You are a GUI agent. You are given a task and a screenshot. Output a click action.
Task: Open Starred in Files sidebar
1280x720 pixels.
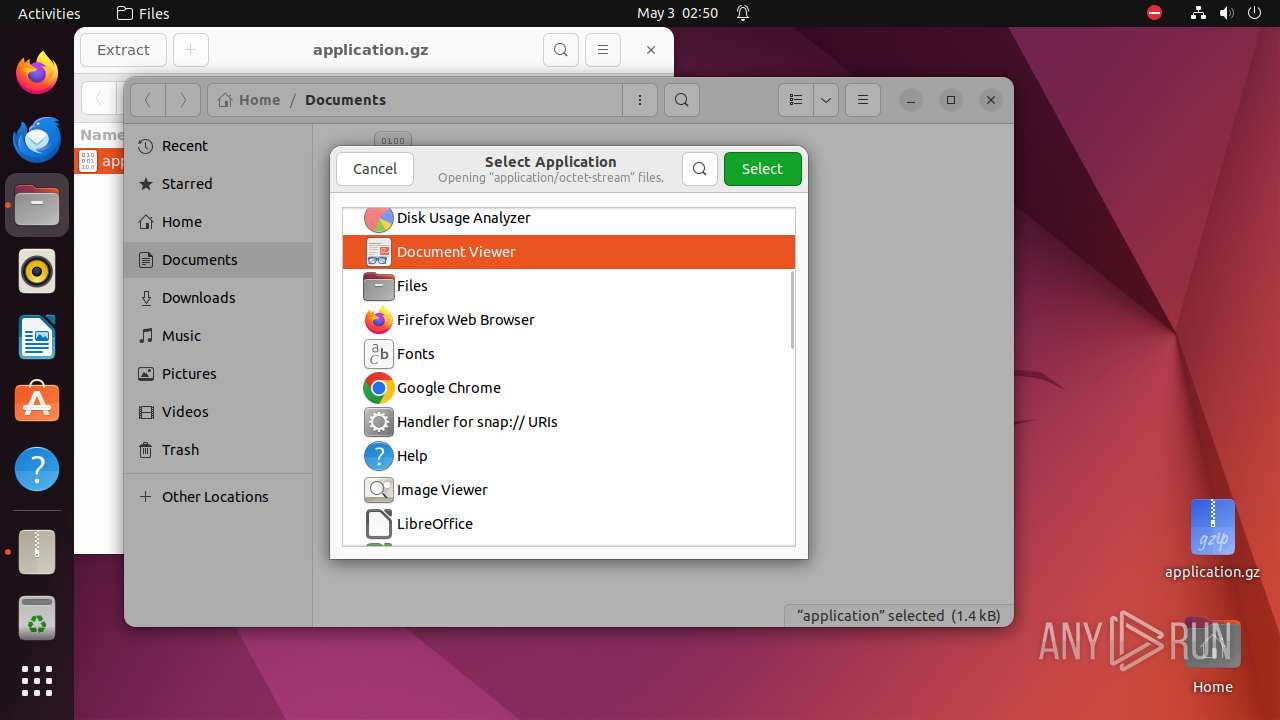(218, 184)
